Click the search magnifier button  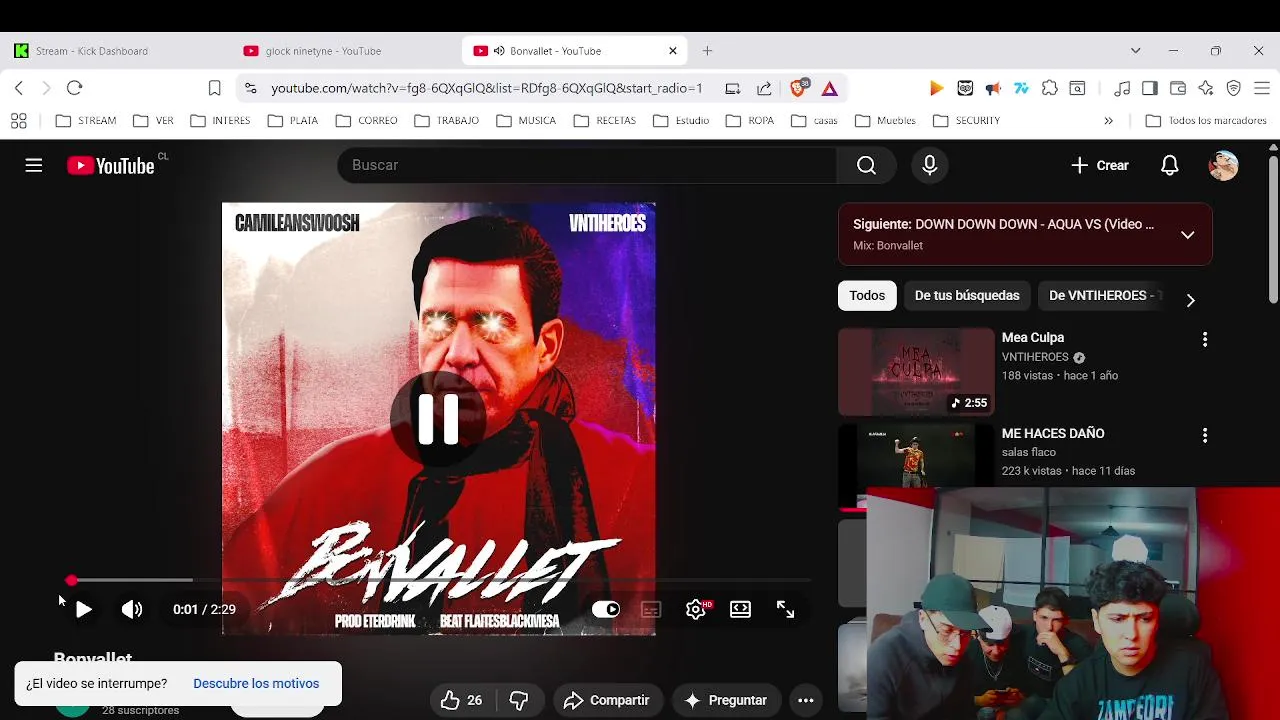866,166
